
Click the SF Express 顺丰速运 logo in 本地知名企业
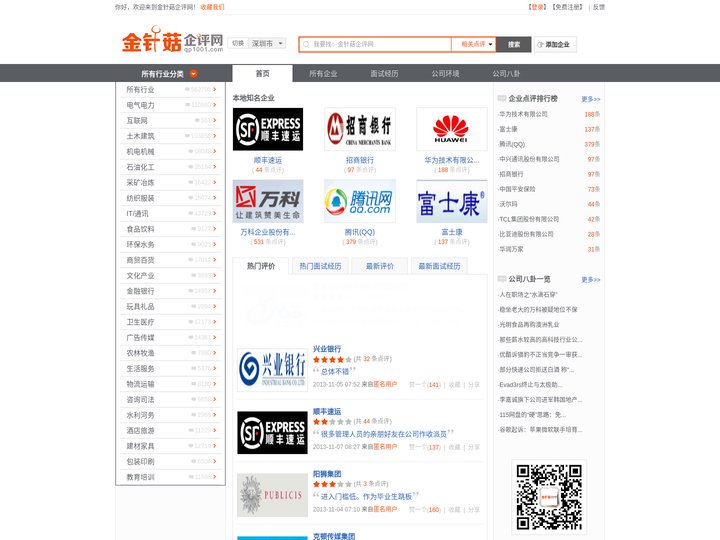coord(268,129)
